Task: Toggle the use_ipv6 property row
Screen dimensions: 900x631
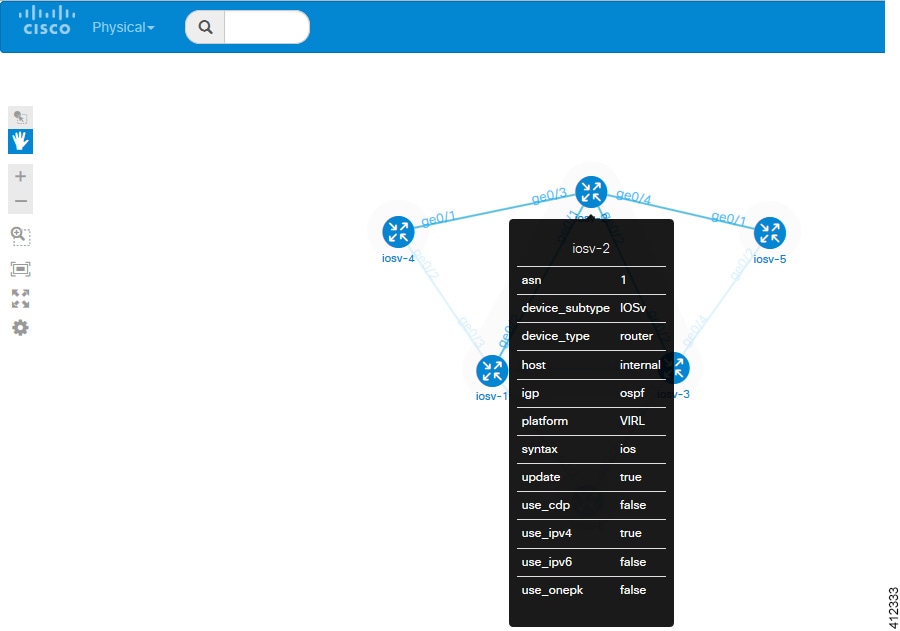Action: pos(591,562)
